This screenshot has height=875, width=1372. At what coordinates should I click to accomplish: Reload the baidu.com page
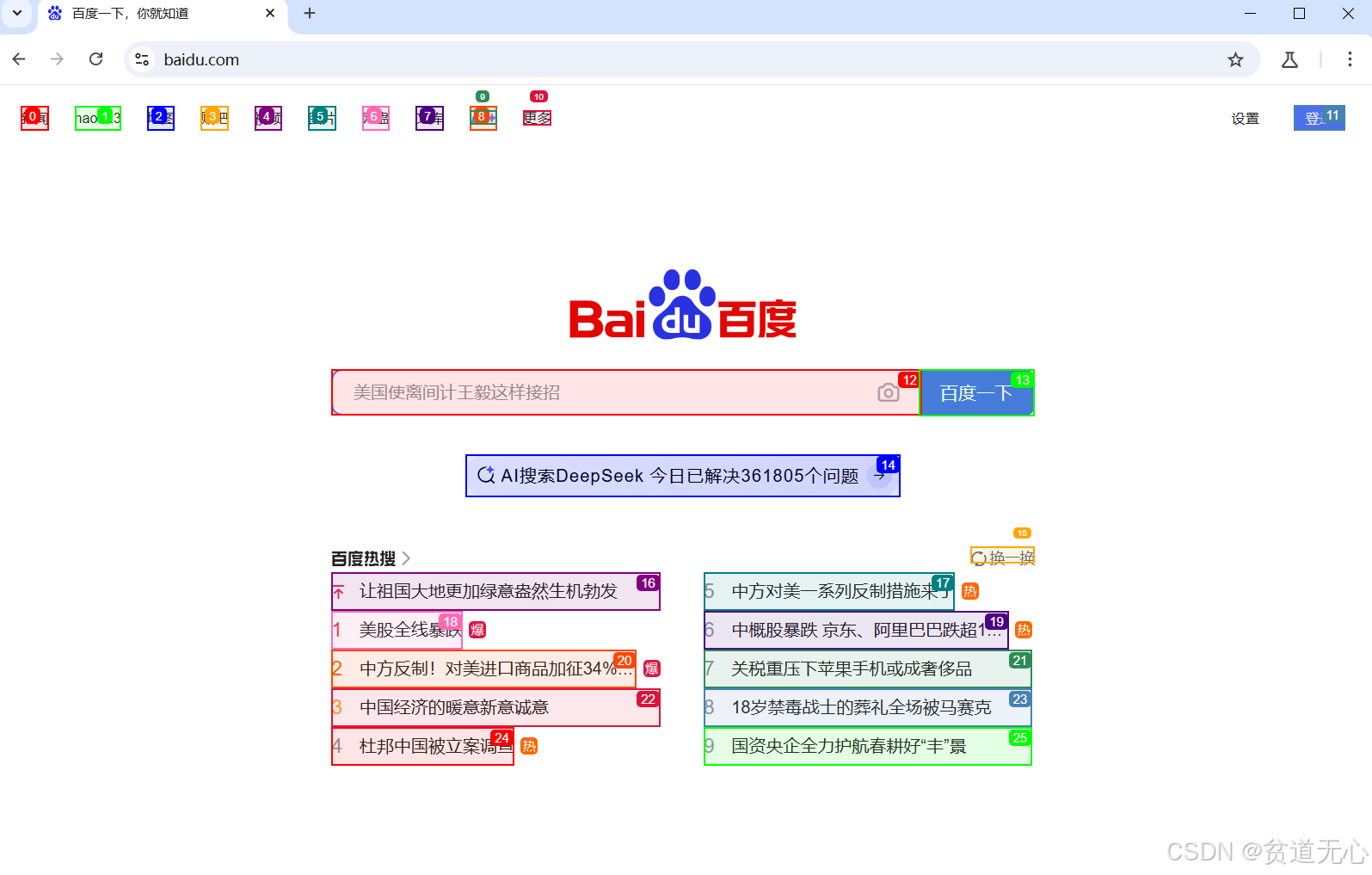[96, 59]
